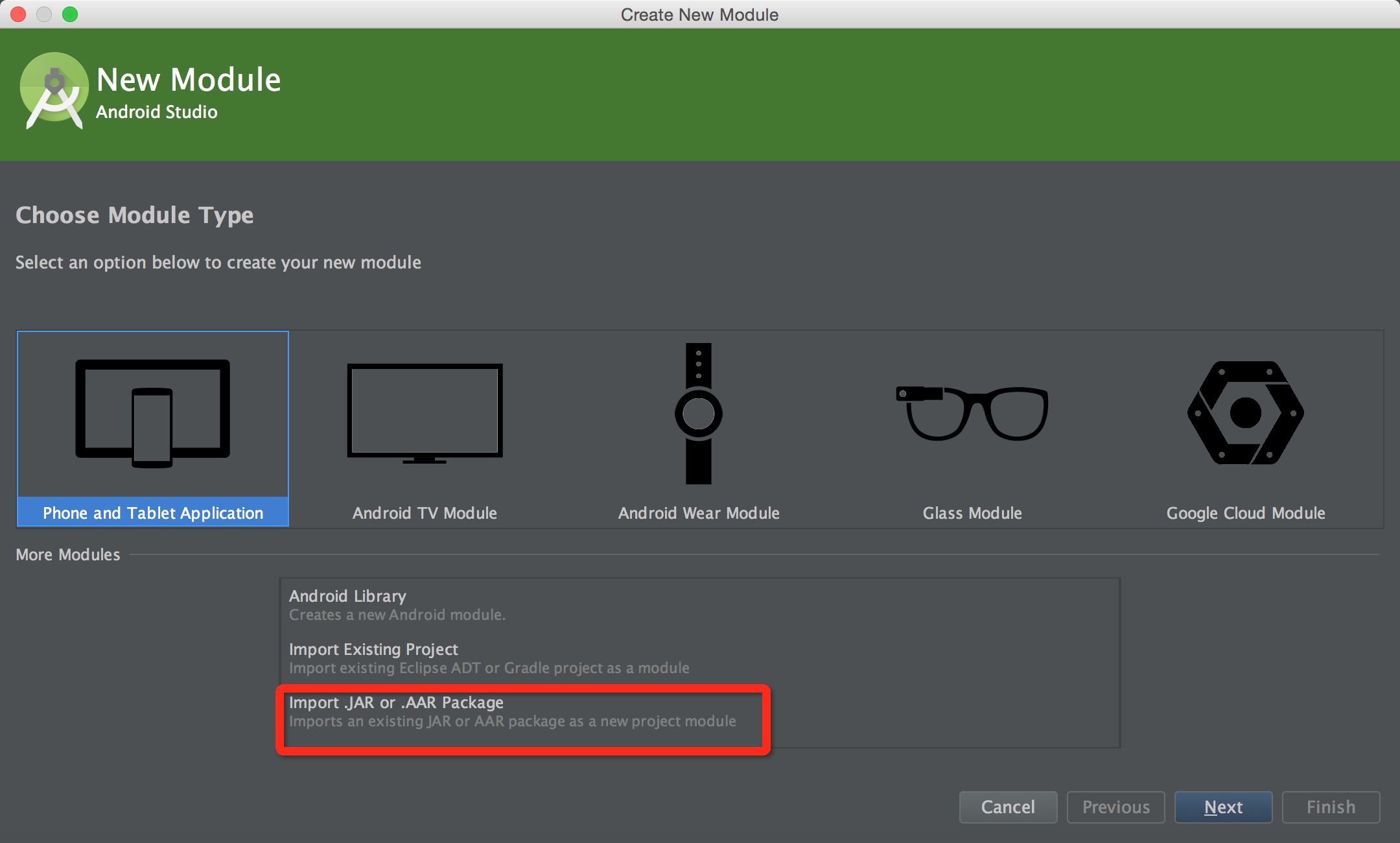Click the Android Studio logo in header
The width and height of the screenshot is (1400, 843).
click(x=54, y=91)
